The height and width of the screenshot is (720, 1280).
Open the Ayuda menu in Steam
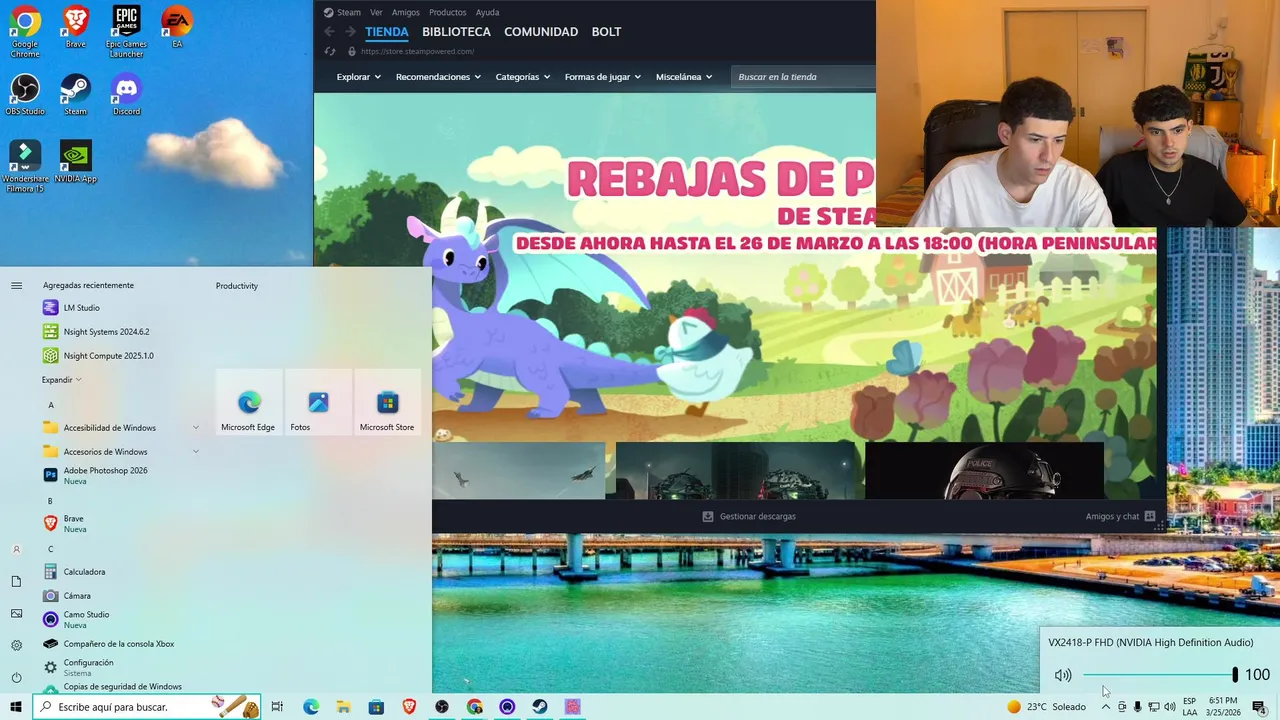pos(487,12)
